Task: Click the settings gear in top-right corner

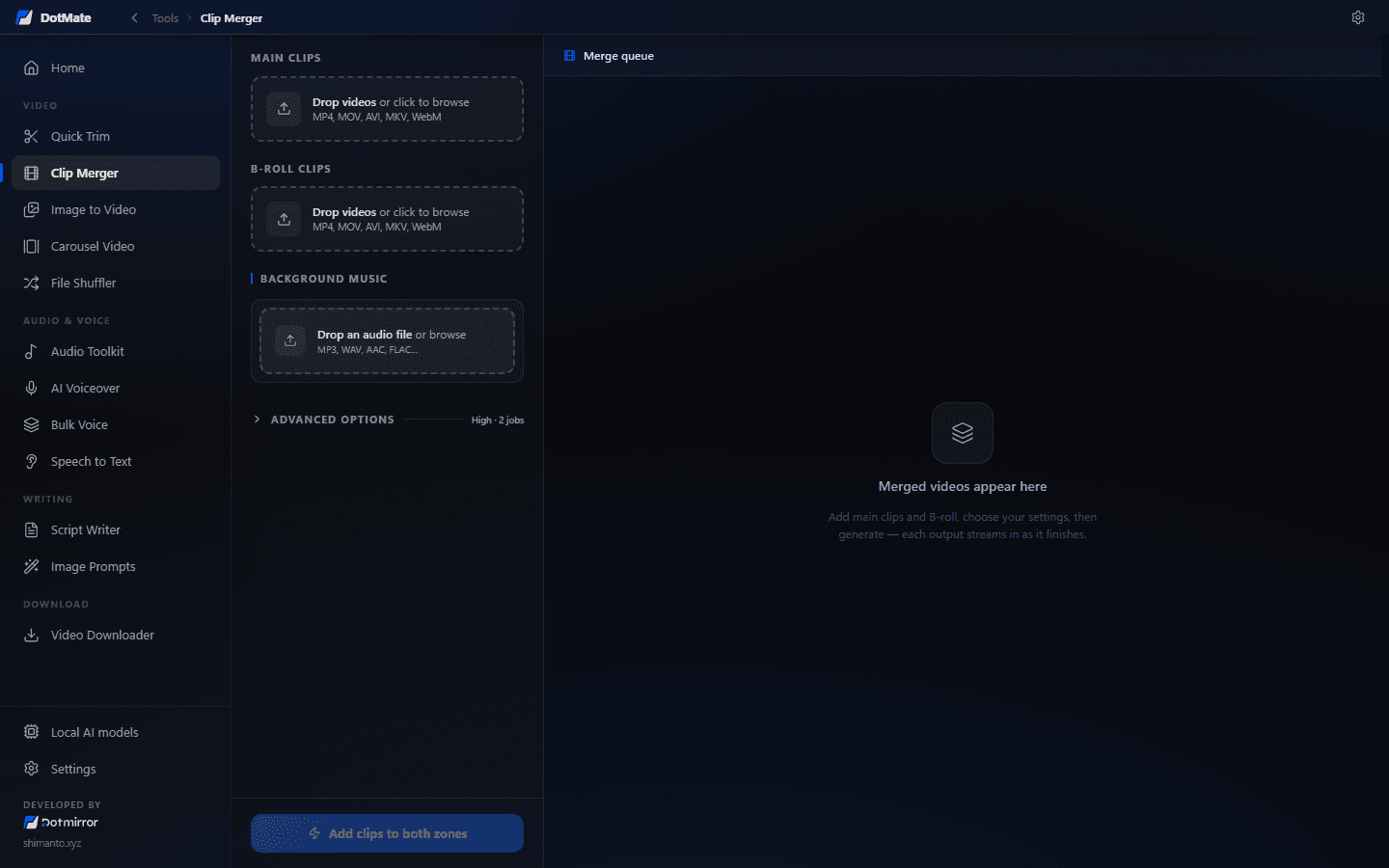Action: [1358, 17]
